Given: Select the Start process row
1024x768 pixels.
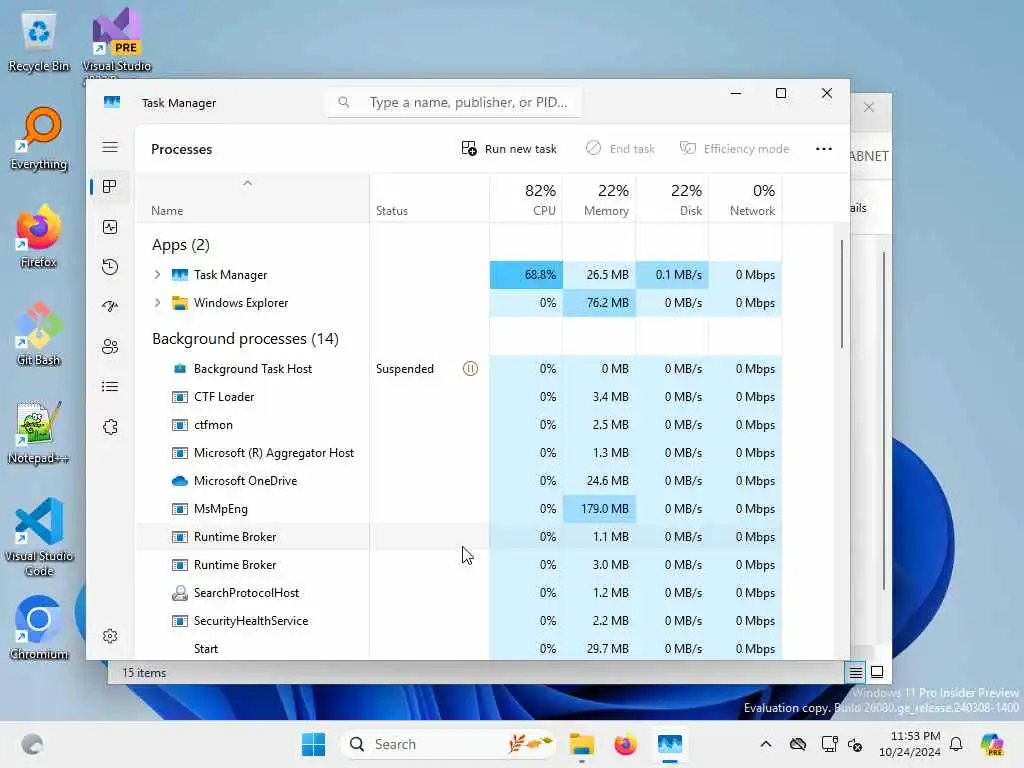Looking at the screenshot, I should click(458, 648).
